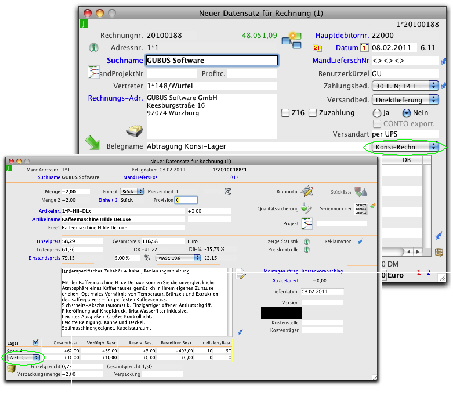Open the green info icon beside Adressnr.

(94, 48)
